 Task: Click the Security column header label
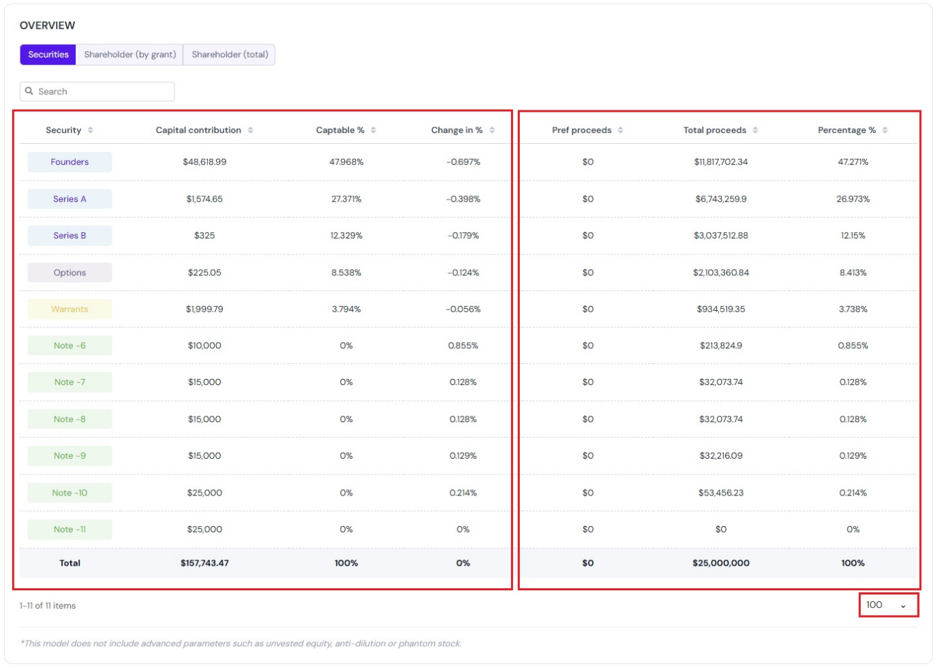pyautogui.click(x=63, y=130)
